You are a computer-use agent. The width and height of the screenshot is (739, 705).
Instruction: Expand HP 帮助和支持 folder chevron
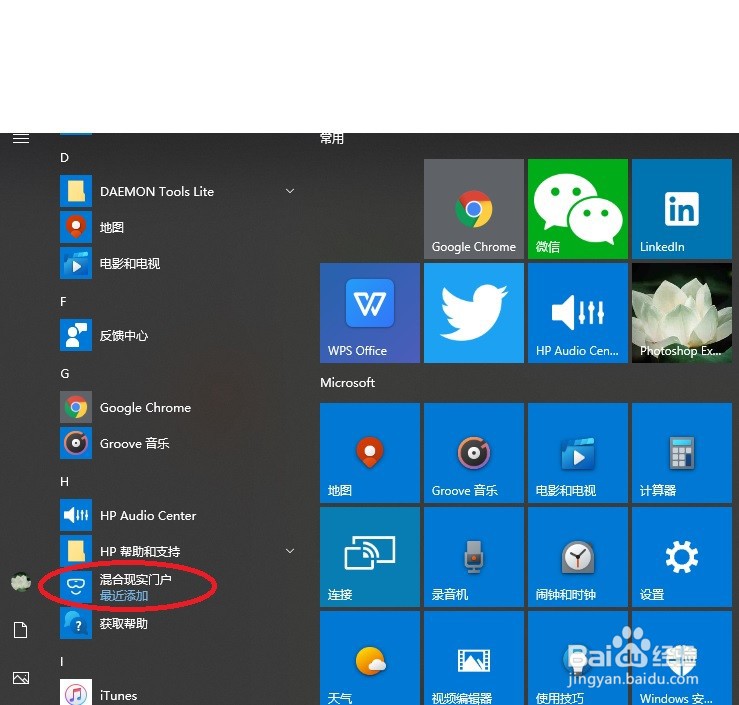[290, 551]
